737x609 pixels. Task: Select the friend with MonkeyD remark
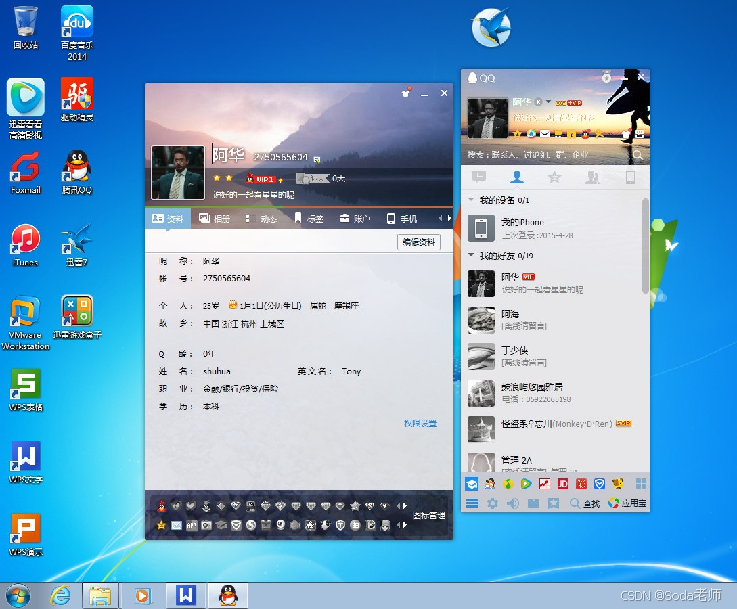click(x=552, y=429)
